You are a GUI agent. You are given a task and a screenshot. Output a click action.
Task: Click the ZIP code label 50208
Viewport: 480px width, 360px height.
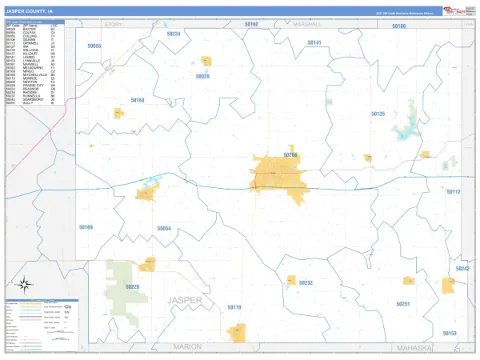click(x=290, y=155)
